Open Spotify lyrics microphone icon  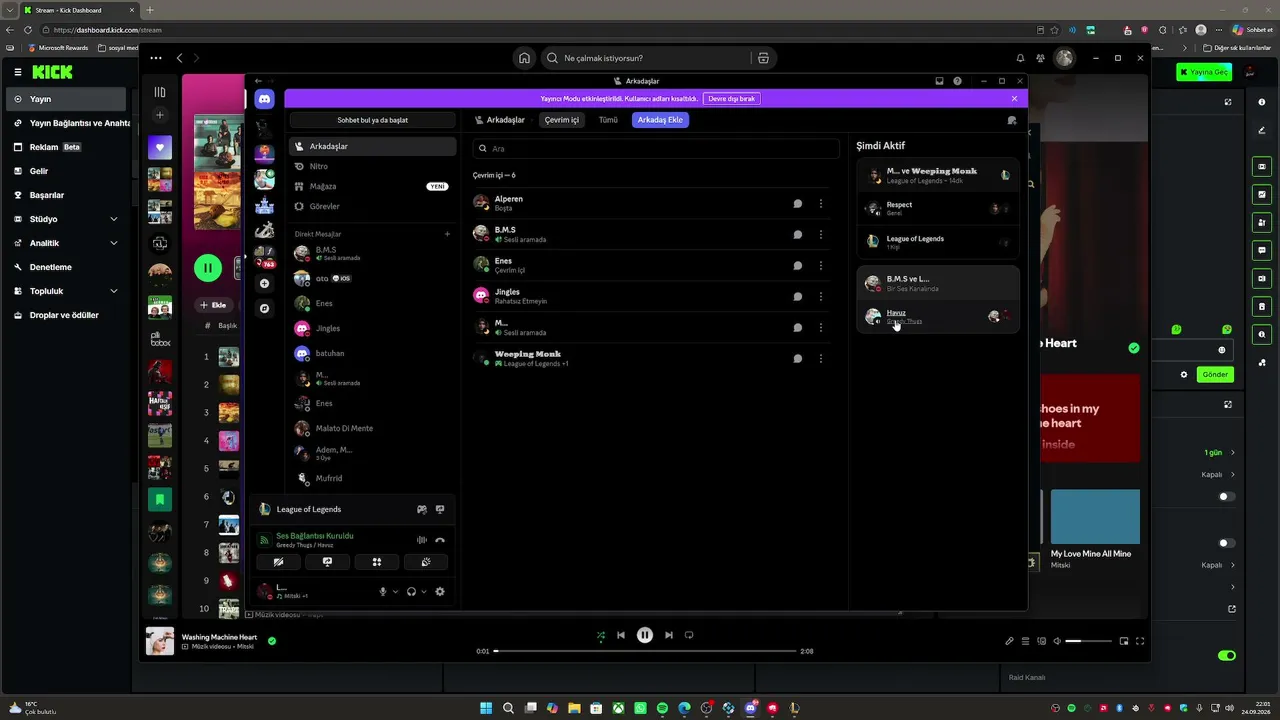click(1009, 641)
